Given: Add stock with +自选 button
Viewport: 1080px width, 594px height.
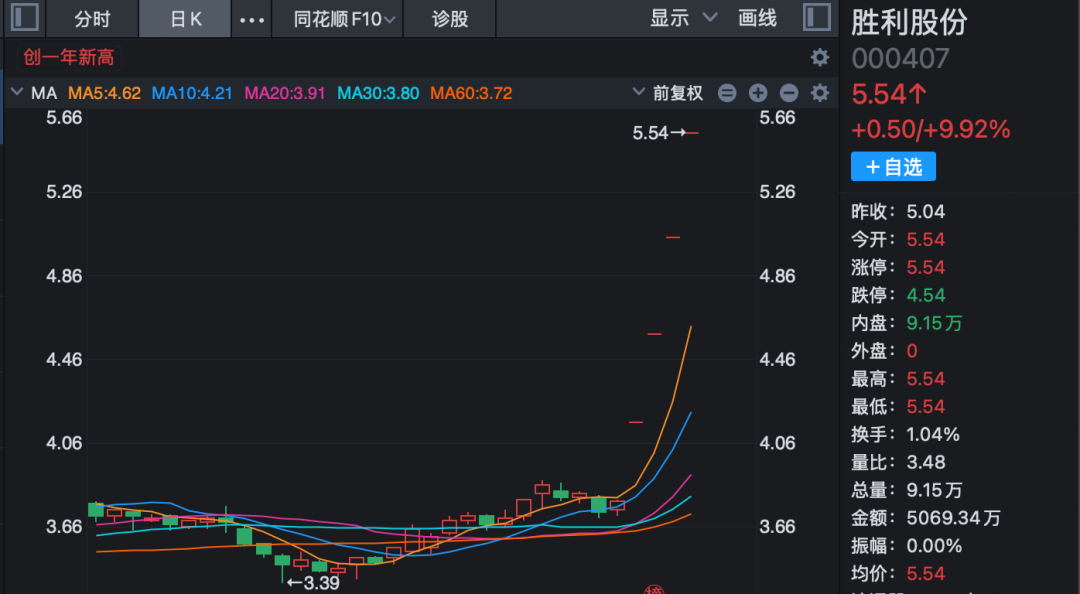Looking at the screenshot, I should 893,167.
